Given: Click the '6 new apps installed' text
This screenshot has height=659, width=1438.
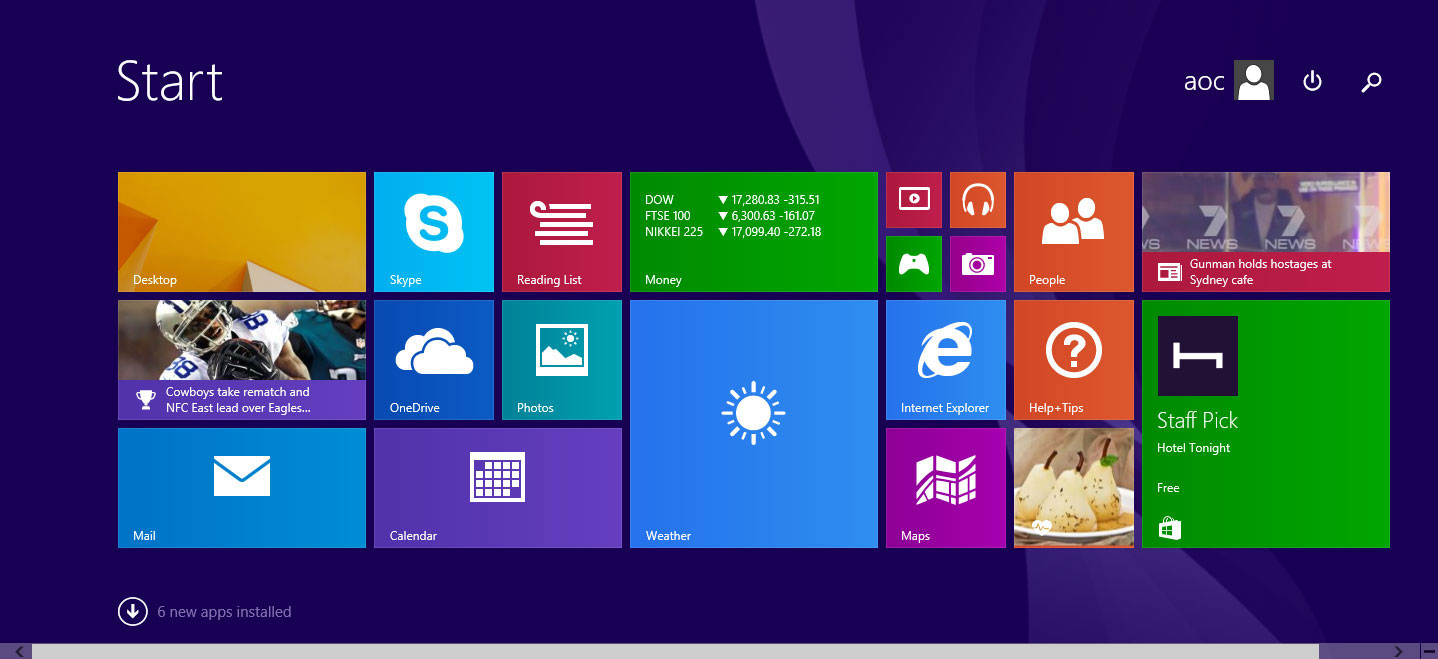Looking at the screenshot, I should pyautogui.click(x=224, y=612).
